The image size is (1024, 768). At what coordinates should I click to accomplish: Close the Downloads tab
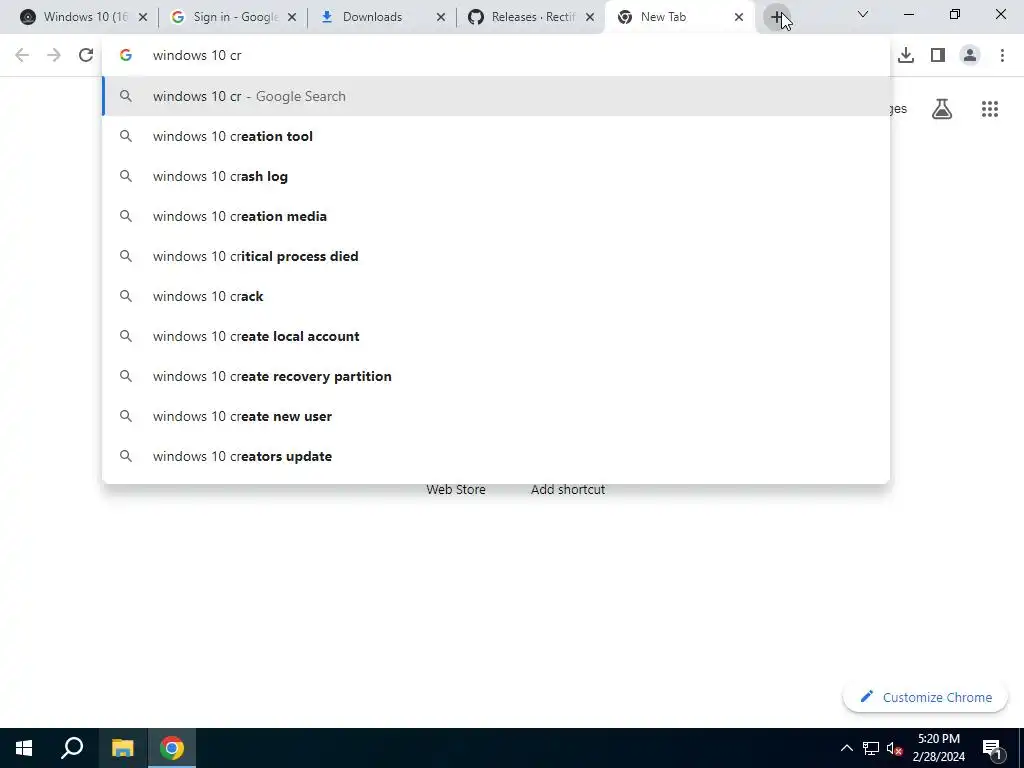coord(441,17)
